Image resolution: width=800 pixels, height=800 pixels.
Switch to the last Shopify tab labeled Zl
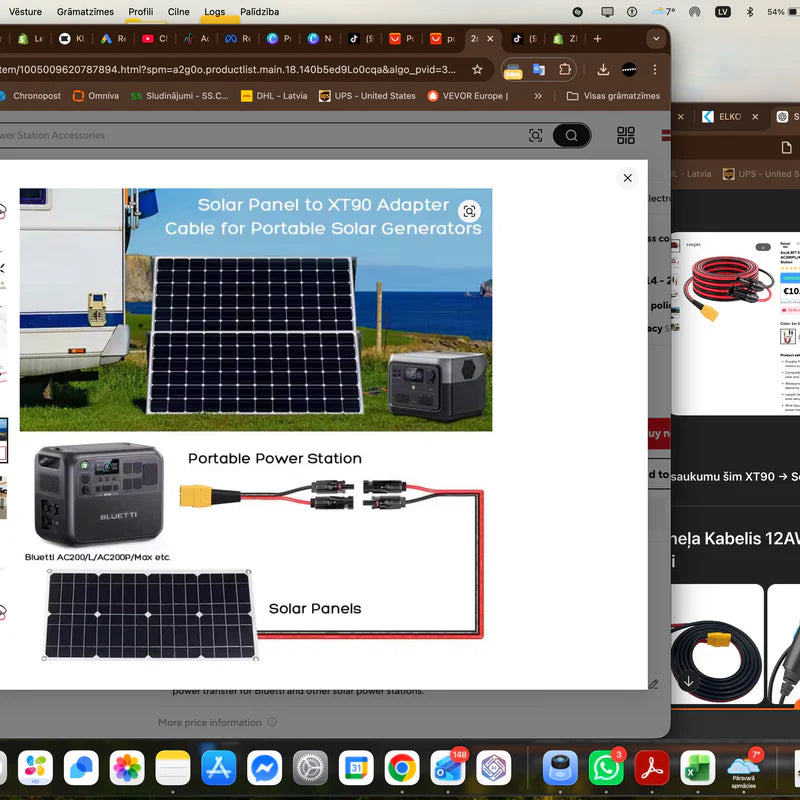click(565, 39)
